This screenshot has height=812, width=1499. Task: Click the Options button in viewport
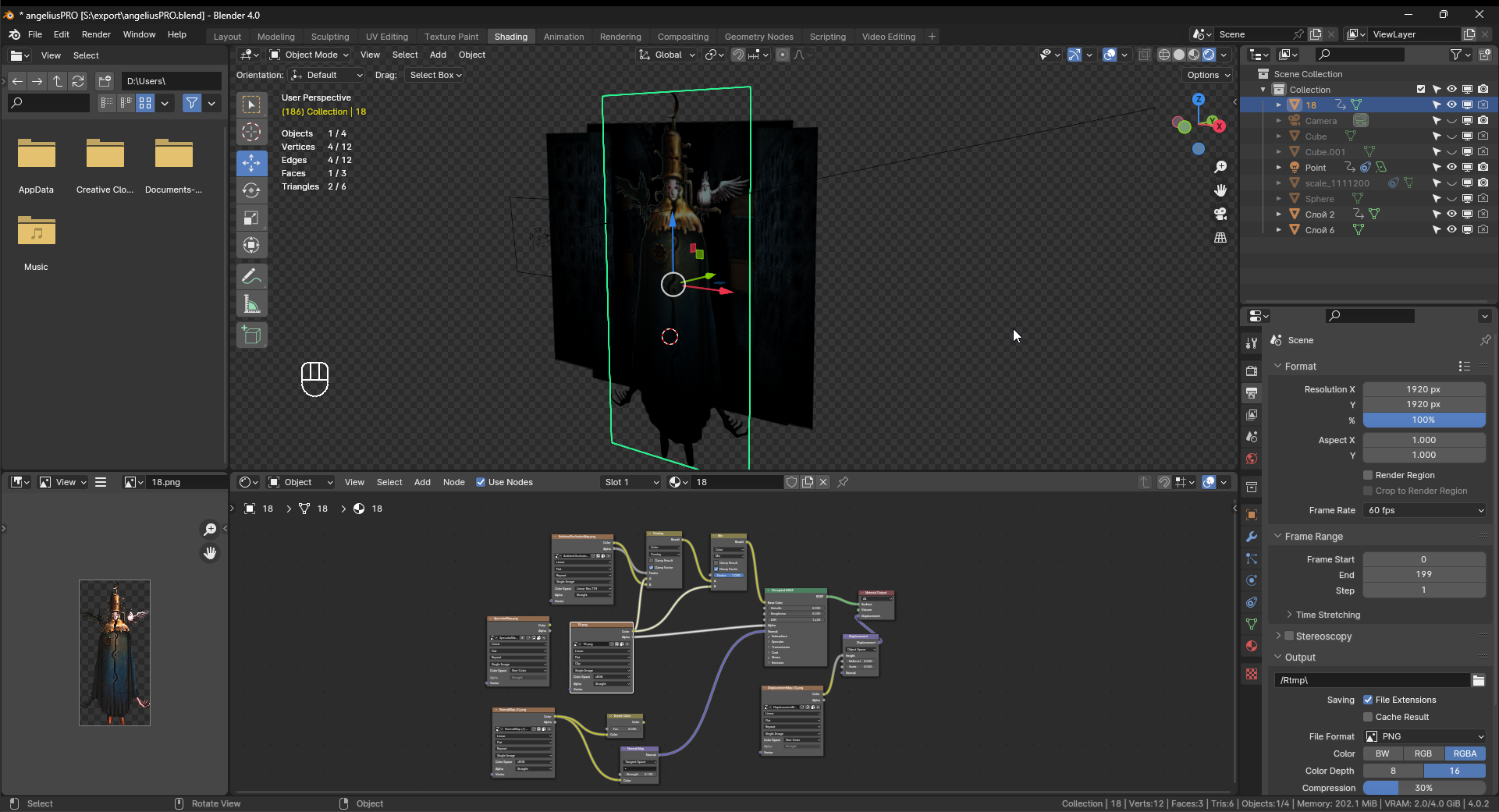tap(1209, 75)
